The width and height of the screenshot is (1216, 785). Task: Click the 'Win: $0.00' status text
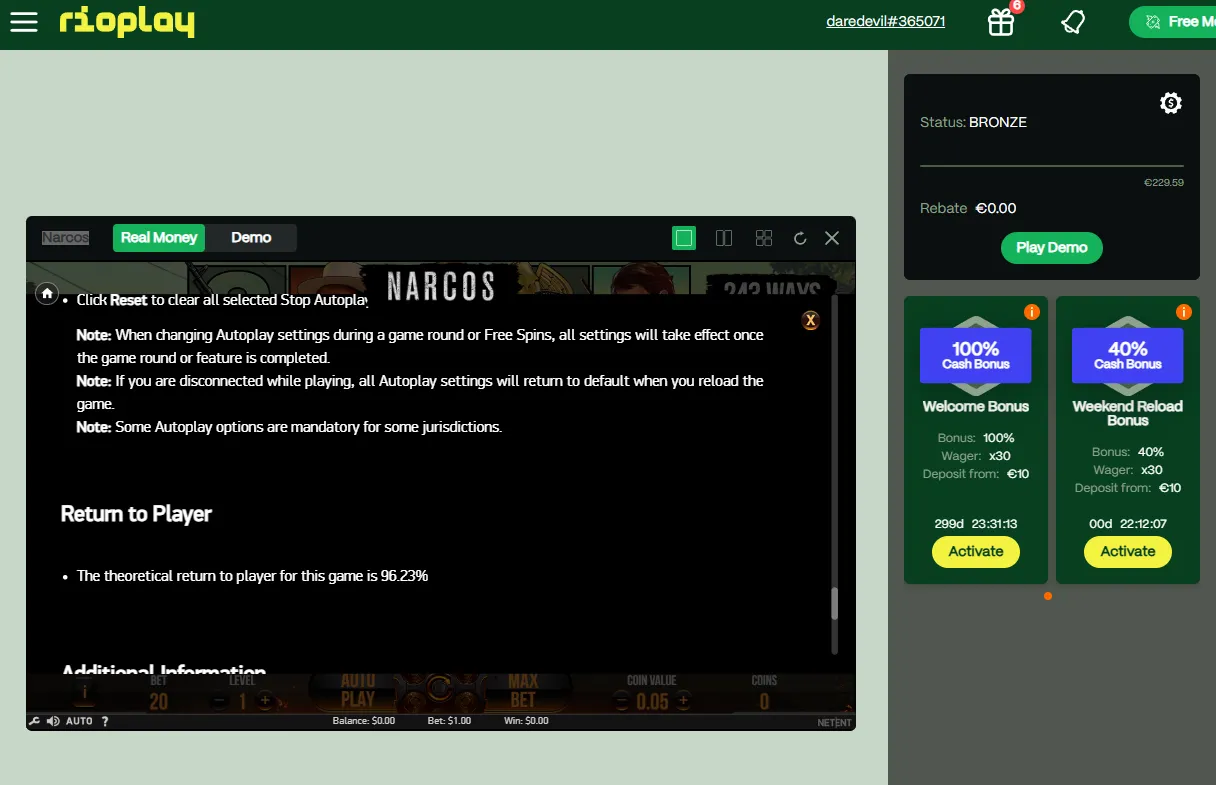(x=526, y=721)
